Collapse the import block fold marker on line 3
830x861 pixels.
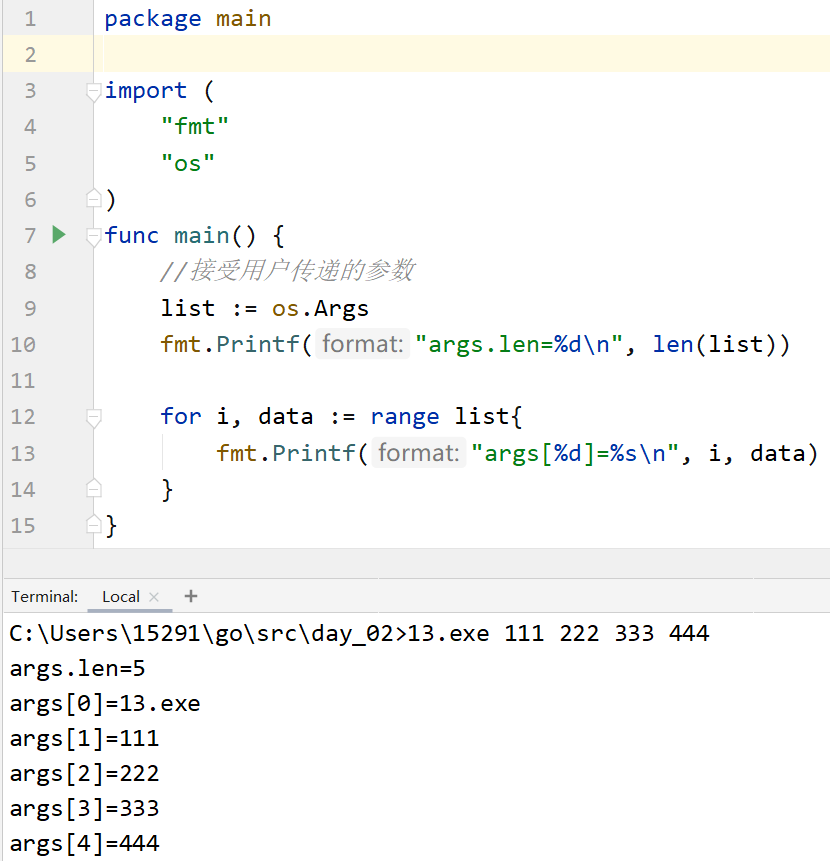click(x=93, y=91)
